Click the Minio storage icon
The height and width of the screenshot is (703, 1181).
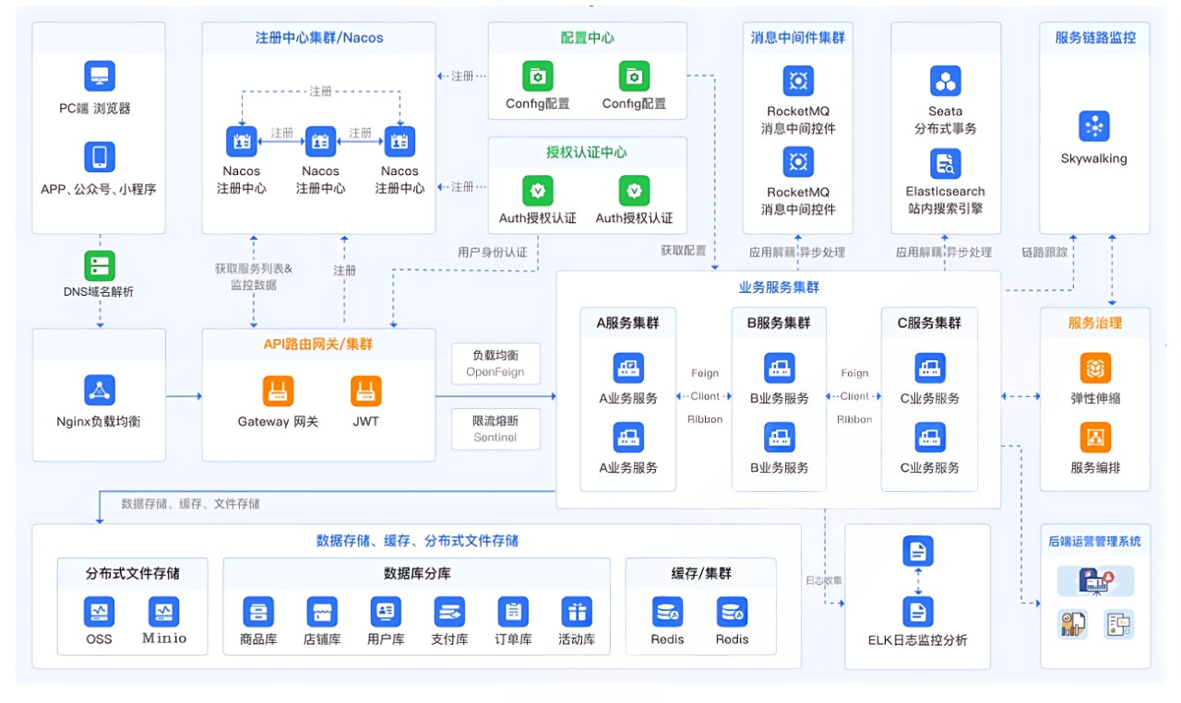click(x=164, y=611)
